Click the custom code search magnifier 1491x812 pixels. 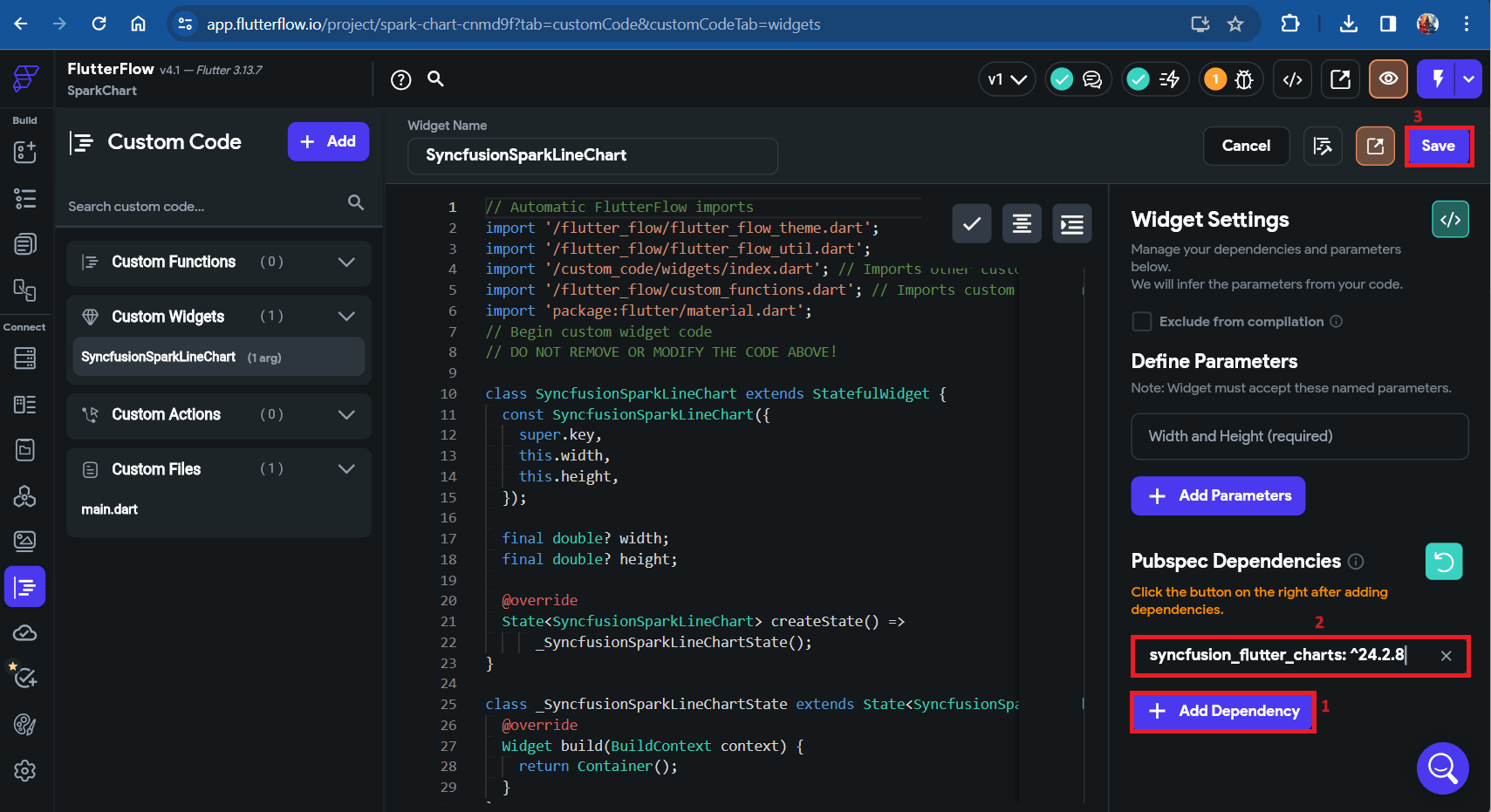356,202
